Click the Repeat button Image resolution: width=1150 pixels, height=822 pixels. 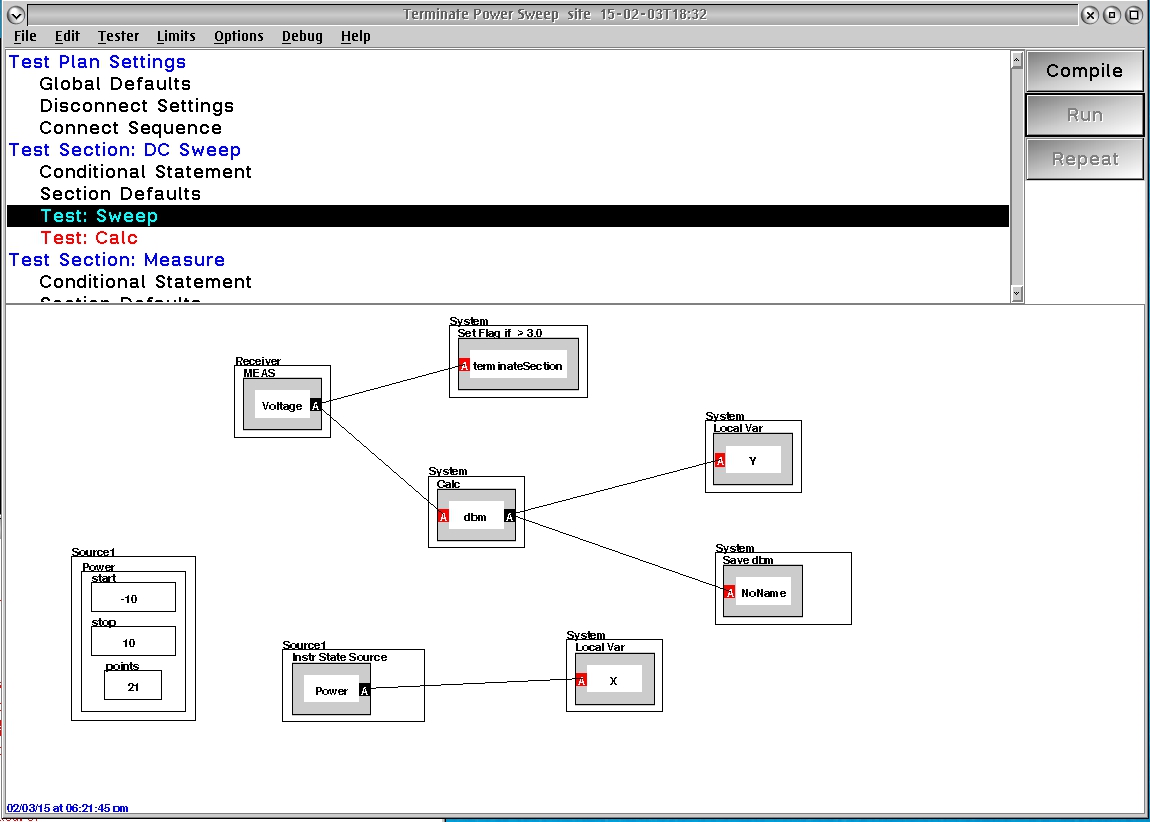1084,158
